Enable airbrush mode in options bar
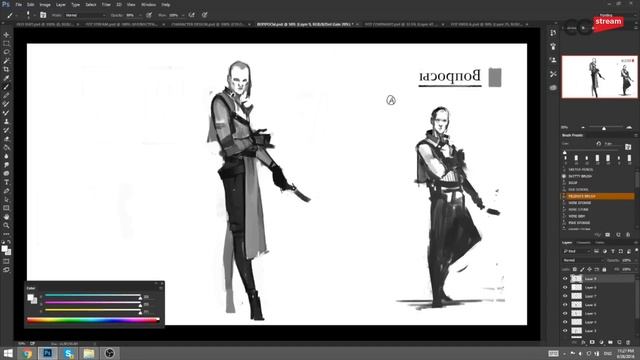 [x=191, y=15]
